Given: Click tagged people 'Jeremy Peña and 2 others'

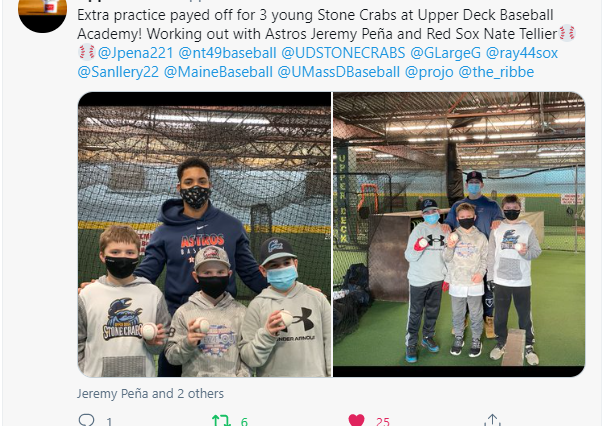Looking at the screenshot, I should 150,394.
